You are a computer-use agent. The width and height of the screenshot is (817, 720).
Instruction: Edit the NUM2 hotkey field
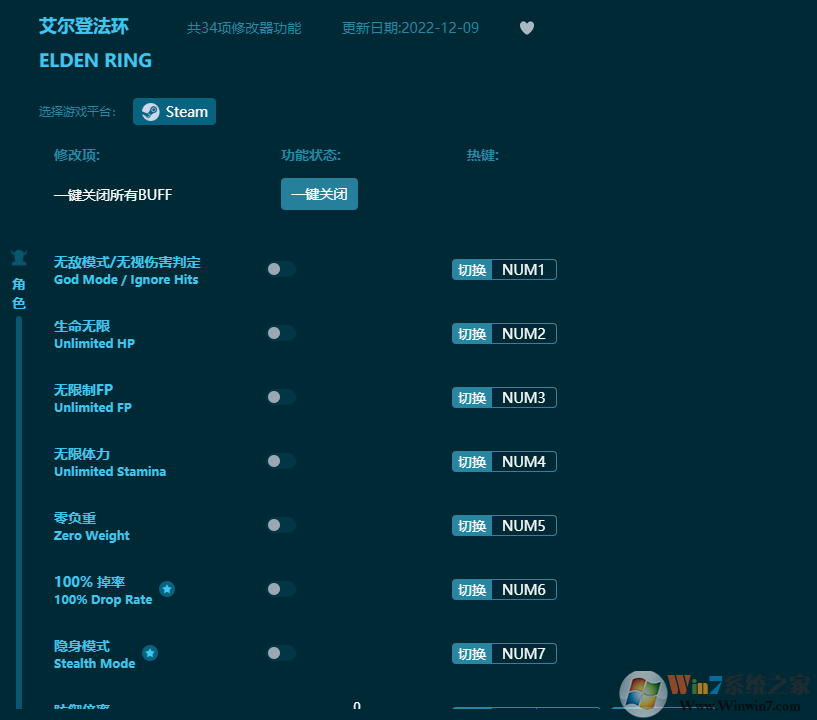pyautogui.click(x=524, y=334)
